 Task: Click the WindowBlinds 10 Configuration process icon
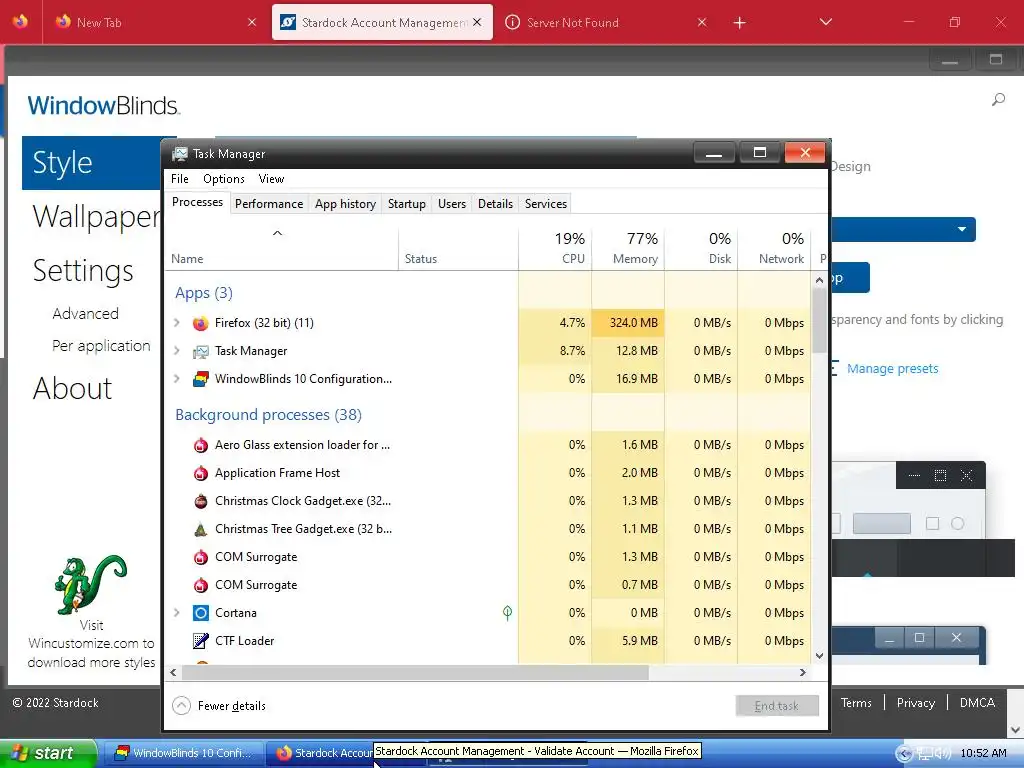point(200,379)
